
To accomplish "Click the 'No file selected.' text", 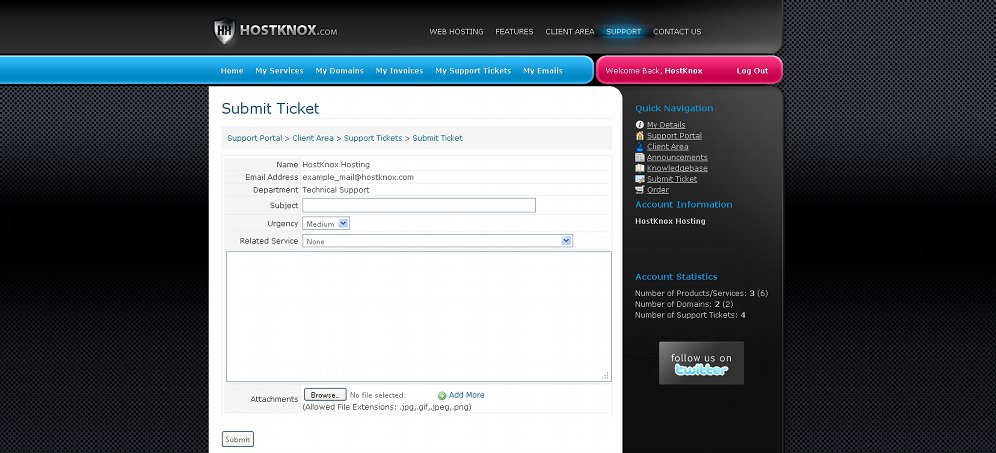I will [377, 395].
